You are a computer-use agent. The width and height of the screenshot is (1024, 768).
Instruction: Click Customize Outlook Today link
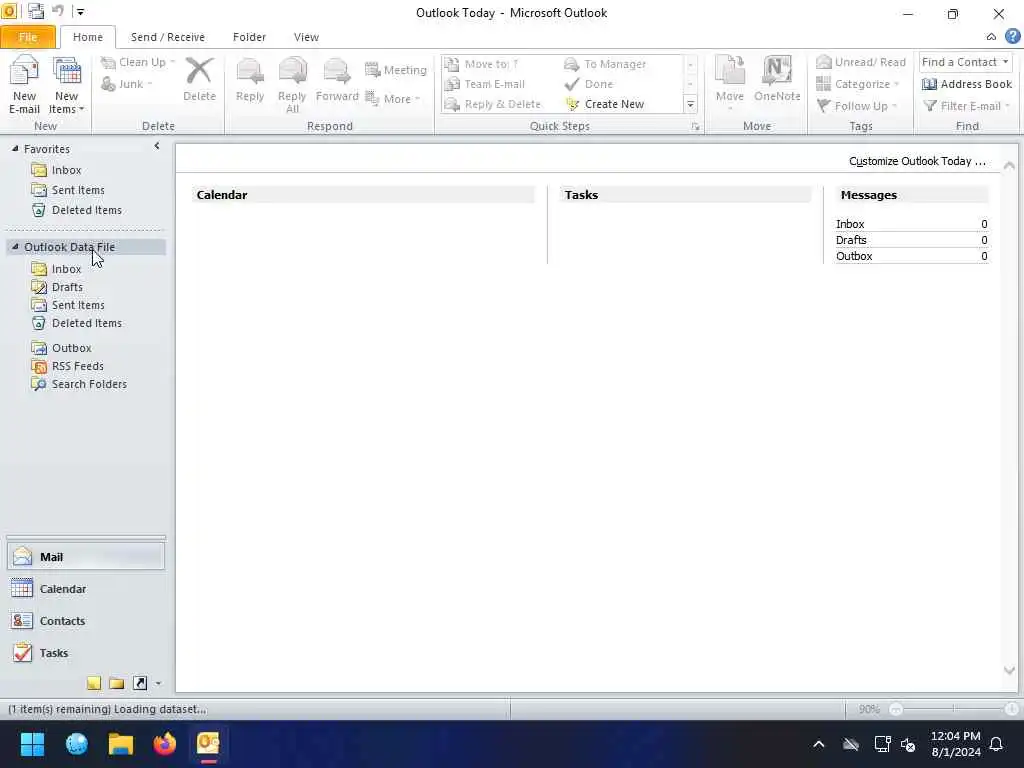pos(917,161)
